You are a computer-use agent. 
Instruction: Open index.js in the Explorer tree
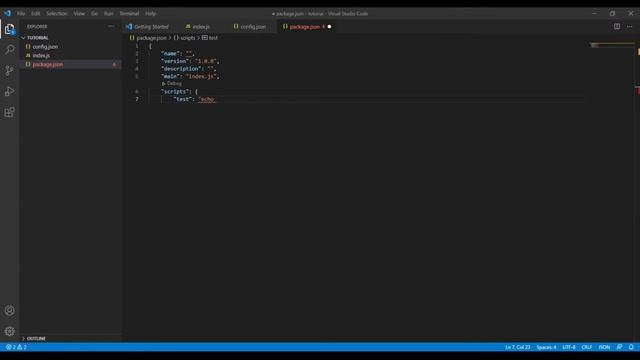[41, 56]
